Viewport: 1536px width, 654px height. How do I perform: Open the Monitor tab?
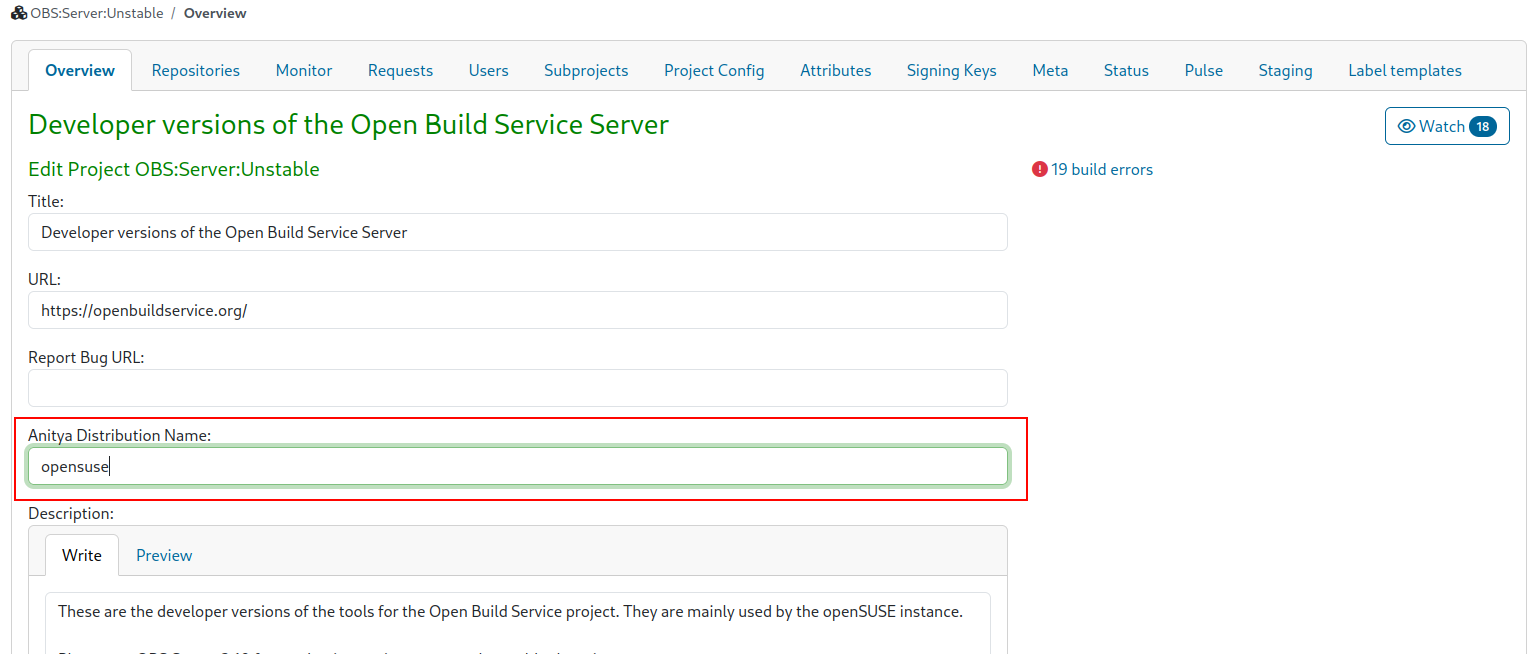[303, 70]
